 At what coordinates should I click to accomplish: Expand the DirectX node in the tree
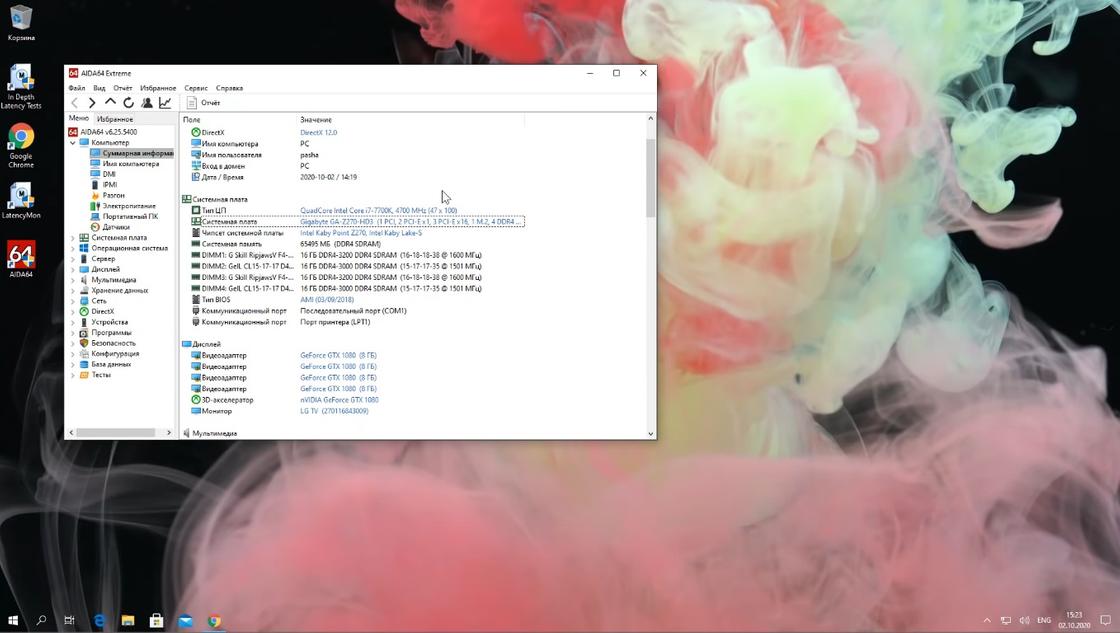coord(73,311)
